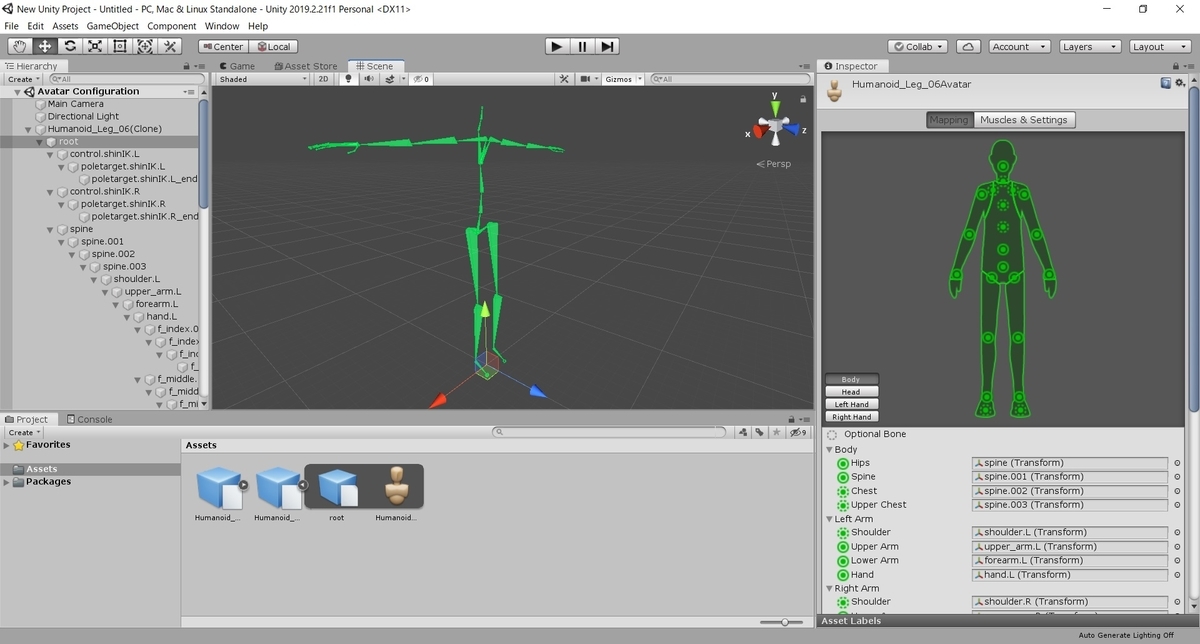Select the Rect tool

click(120, 46)
